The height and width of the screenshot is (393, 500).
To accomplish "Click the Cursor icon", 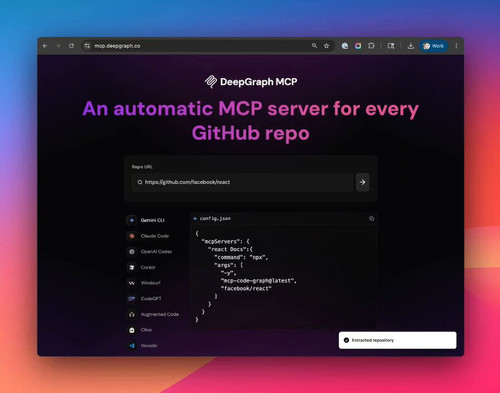I will (132, 267).
